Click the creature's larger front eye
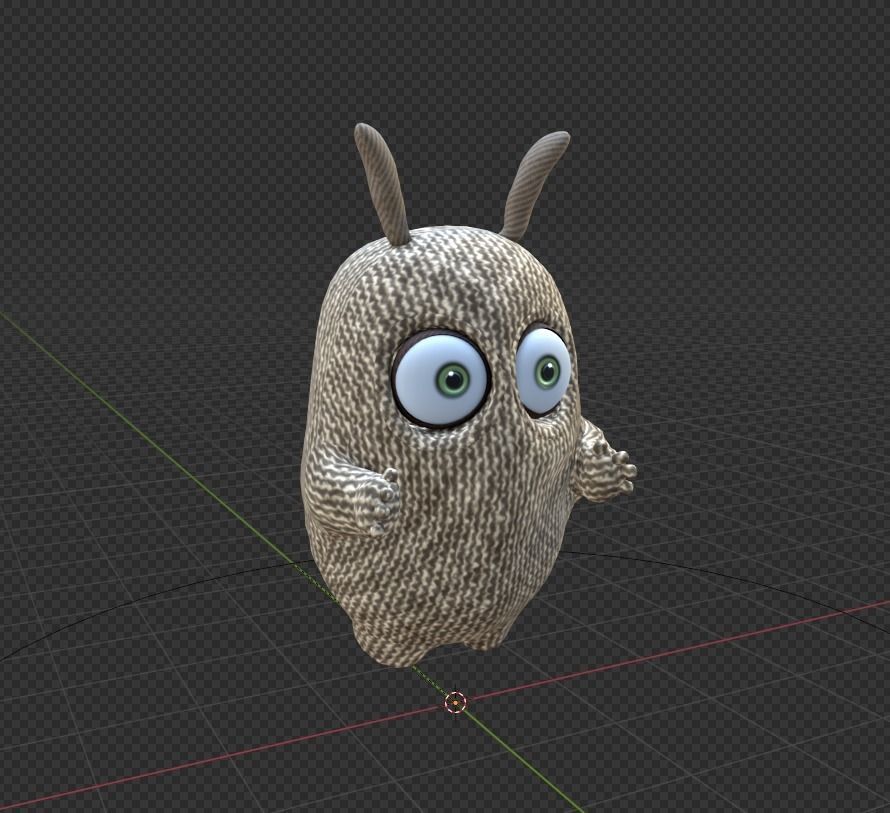The height and width of the screenshot is (813, 890). [x=441, y=379]
